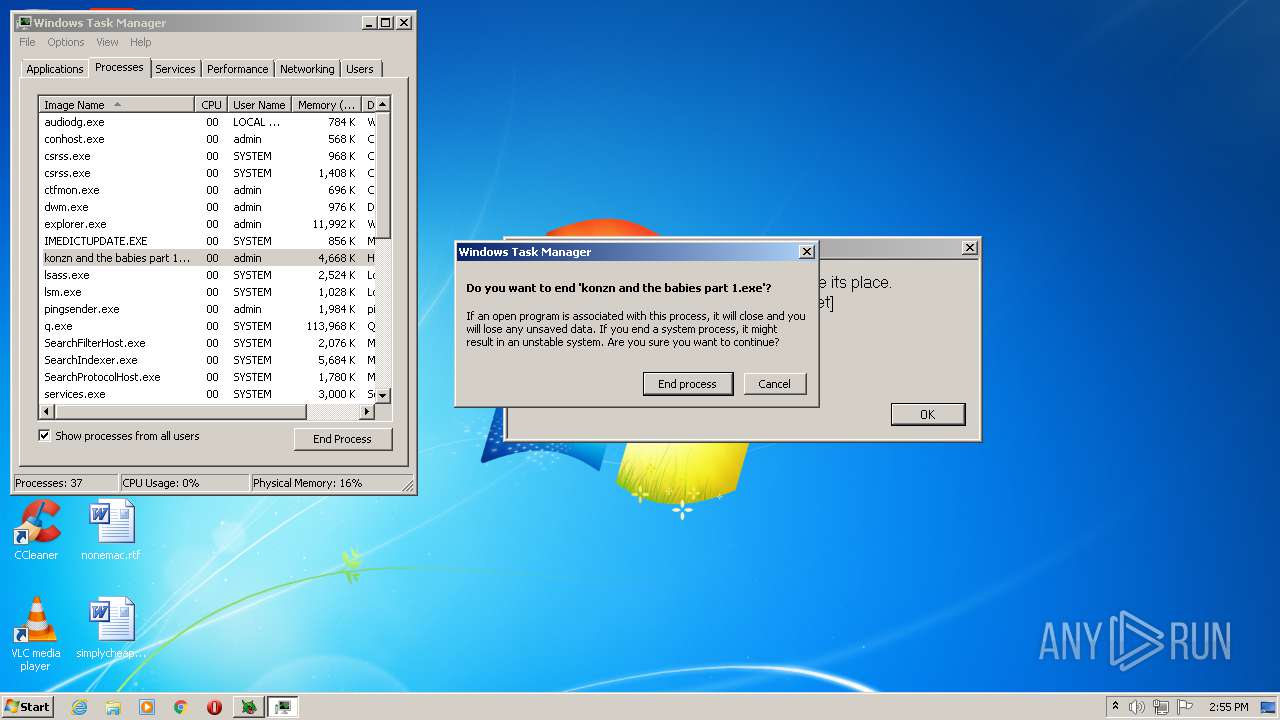Viewport: 1280px width, 720px height.
Task: Open Google Chrome from taskbar
Action: pyautogui.click(x=181, y=707)
